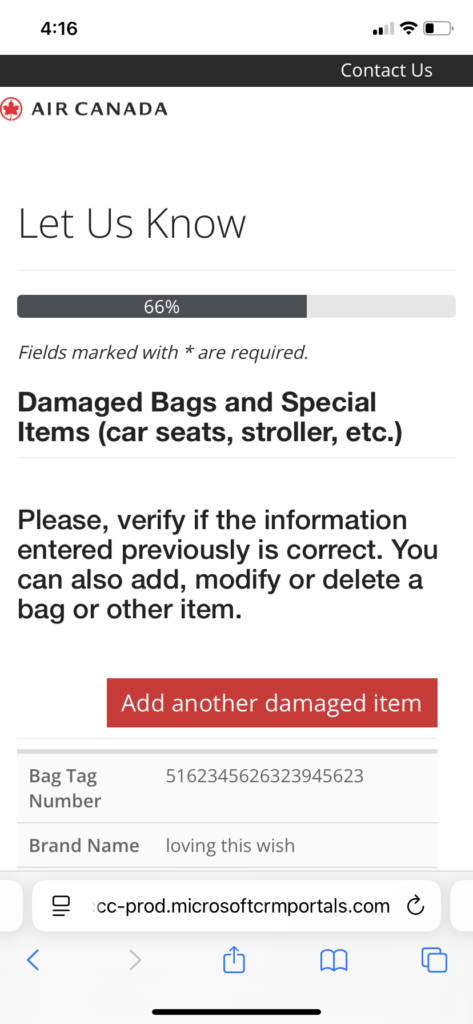Open the Safari share sheet icon

tap(234, 958)
